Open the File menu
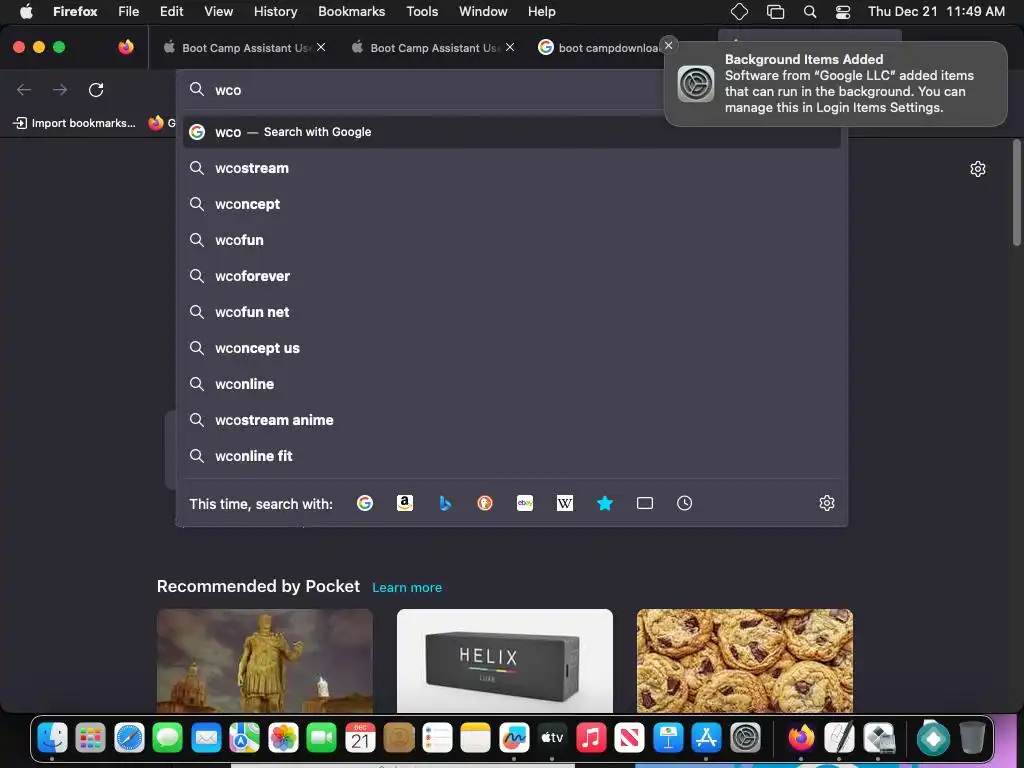1024x768 pixels. [129, 12]
